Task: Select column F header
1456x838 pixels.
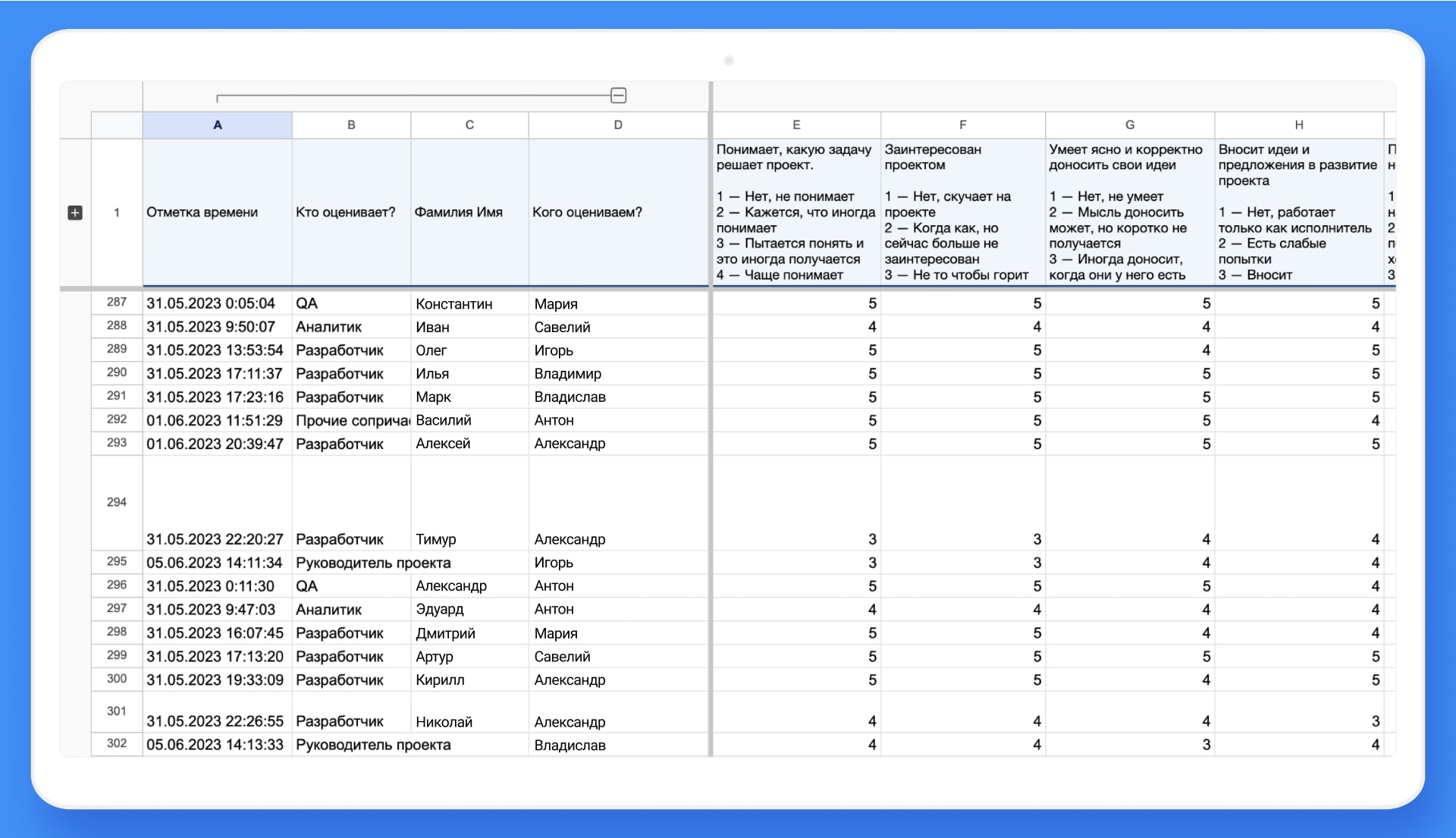Action: click(963, 125)
